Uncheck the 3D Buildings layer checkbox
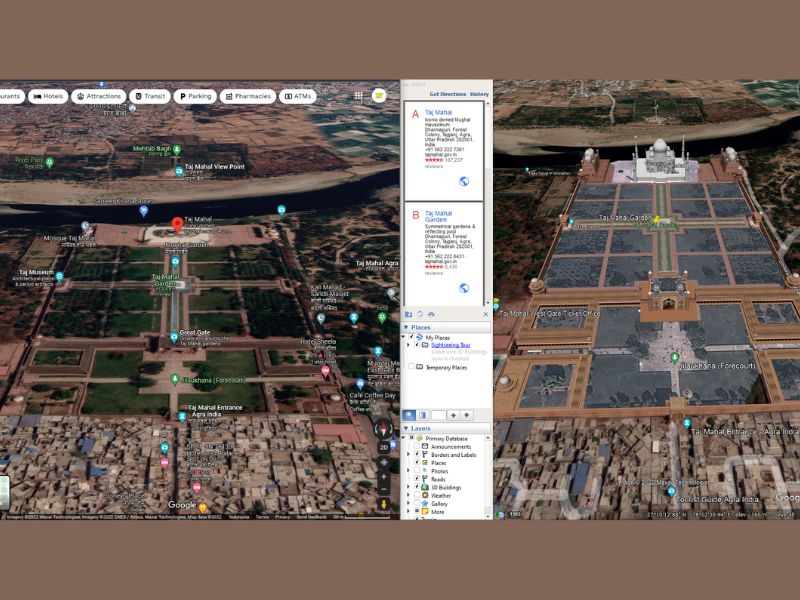Image resolution: width=800 pixels, height=600 pixels. tap(417, 487)
